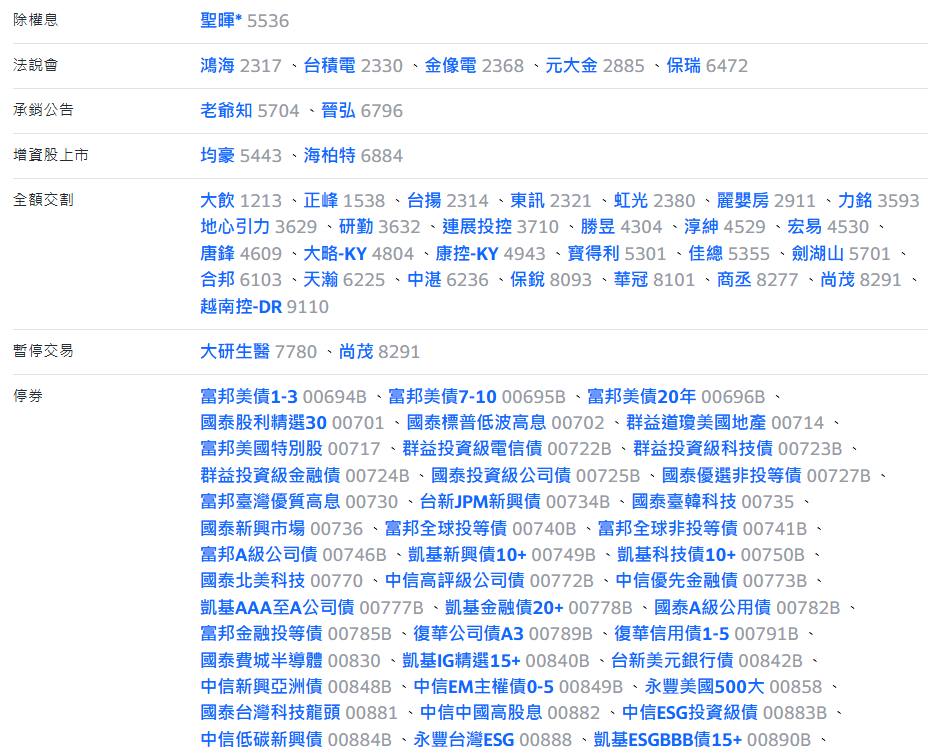Screen dimensions: 928x753
Task: Click 群益道瓊美國地產 00714 link
Action: [726, 423]
